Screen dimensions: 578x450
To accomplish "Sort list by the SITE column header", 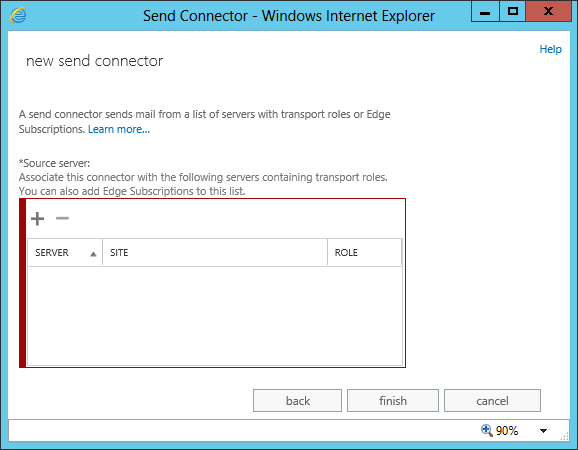I will (x=215, y=252).
